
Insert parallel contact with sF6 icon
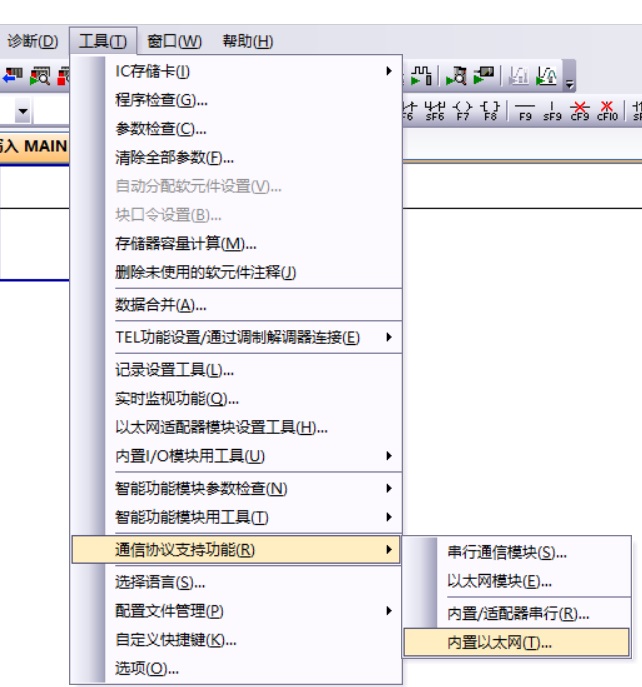(x=434, y=108)
